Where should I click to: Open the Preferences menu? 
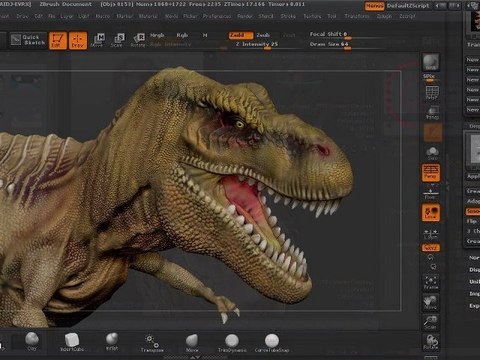pos(217,16)
